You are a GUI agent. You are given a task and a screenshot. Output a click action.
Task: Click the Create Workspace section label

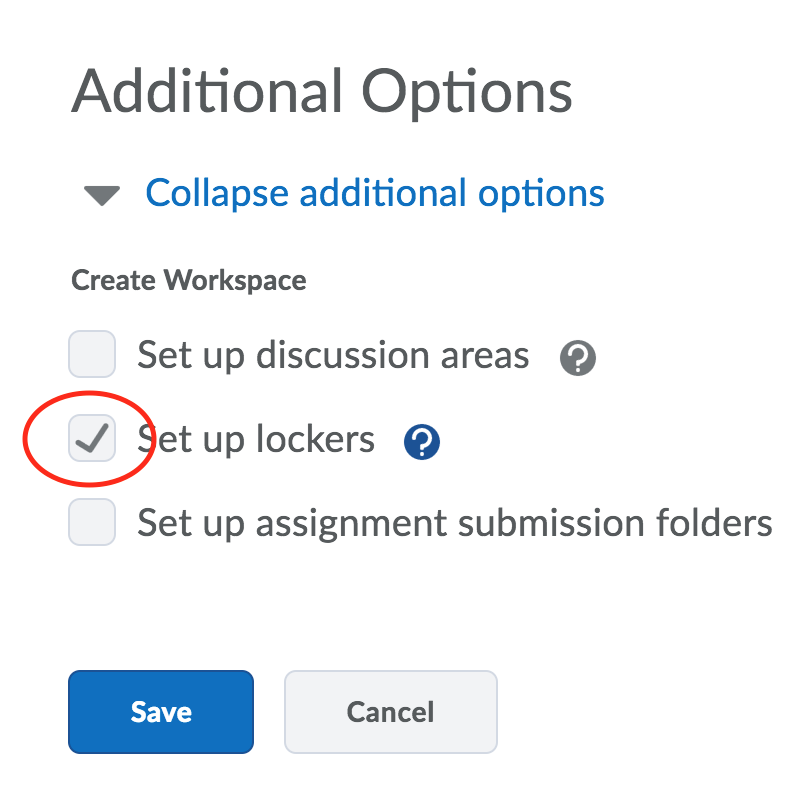point(189,281)
